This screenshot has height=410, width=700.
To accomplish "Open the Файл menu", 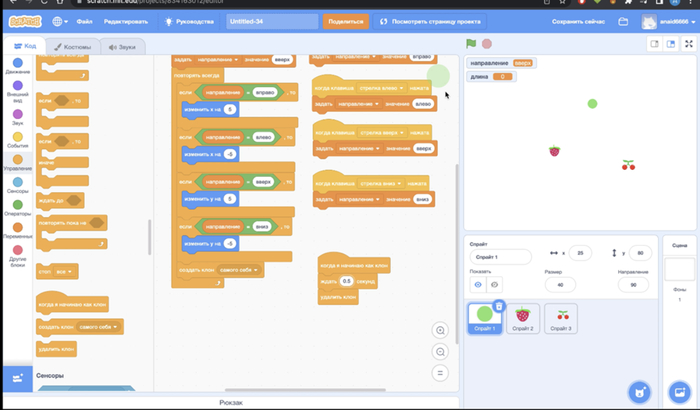I will tap(85, 21).
